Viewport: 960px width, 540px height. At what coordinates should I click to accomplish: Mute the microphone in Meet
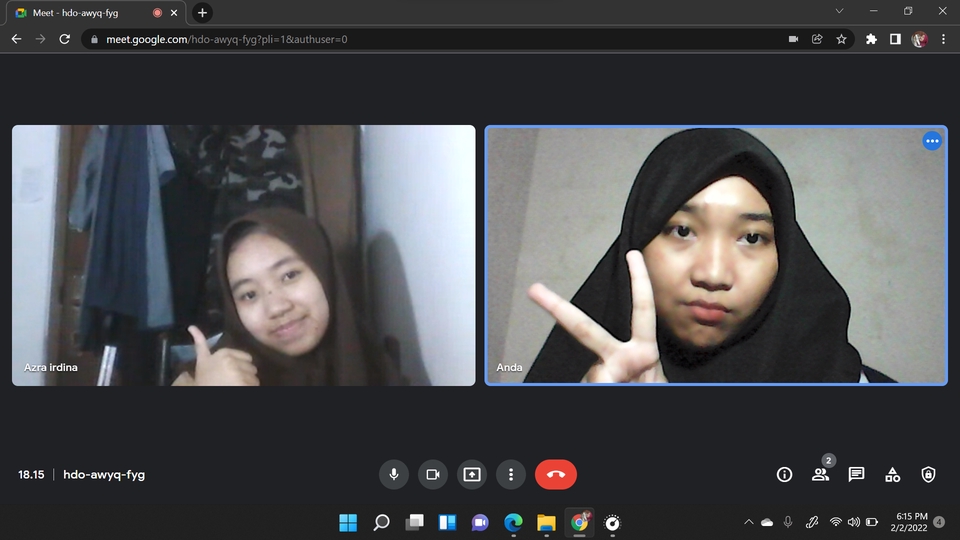point(394,474)
